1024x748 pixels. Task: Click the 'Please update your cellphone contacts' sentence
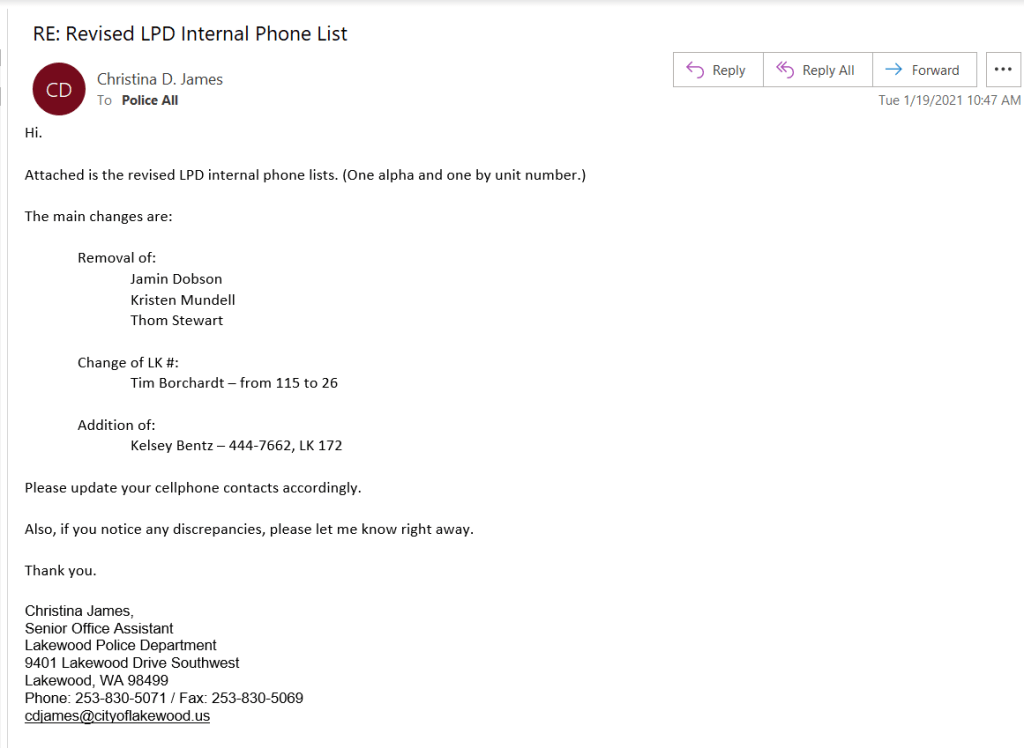tap(193, 488)
